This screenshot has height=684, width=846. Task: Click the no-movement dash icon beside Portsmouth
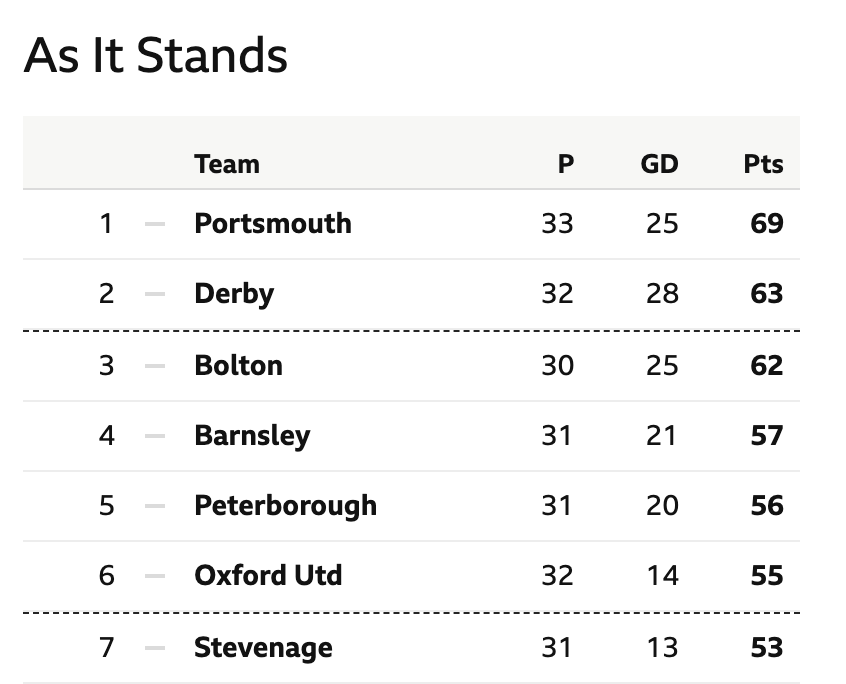pyautogui.click(x=155, y=224)
